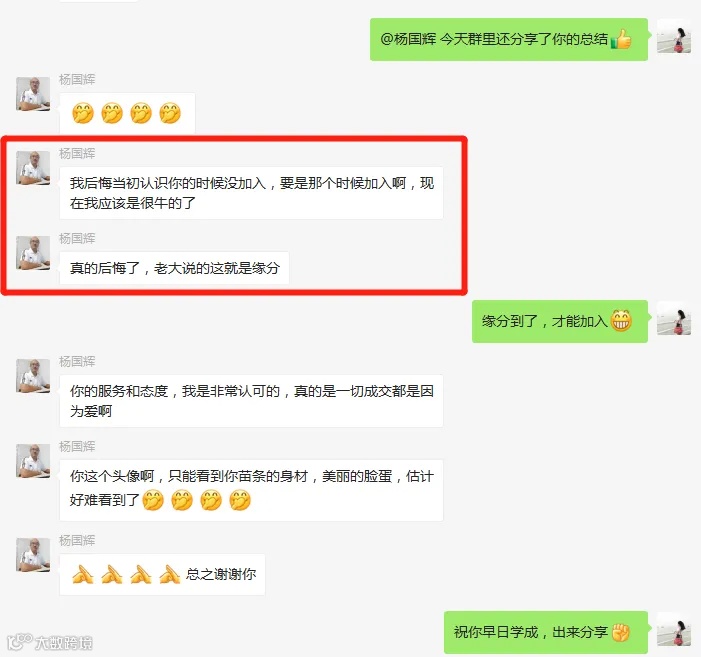
Task: Select message bubble 真的后悔了，老大说的这就是缘分
Action: tap(174, 268)
